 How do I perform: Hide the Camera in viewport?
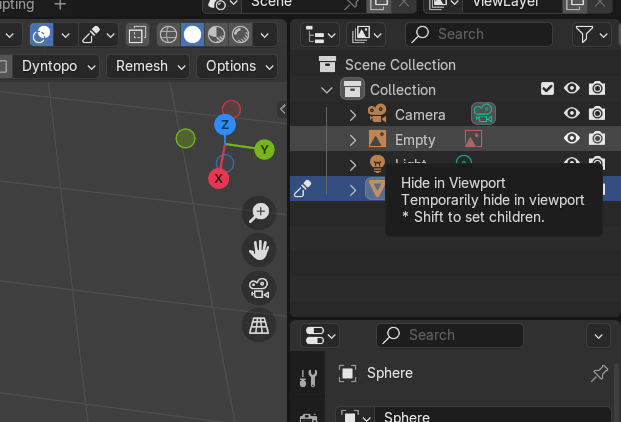pos(572,113)
